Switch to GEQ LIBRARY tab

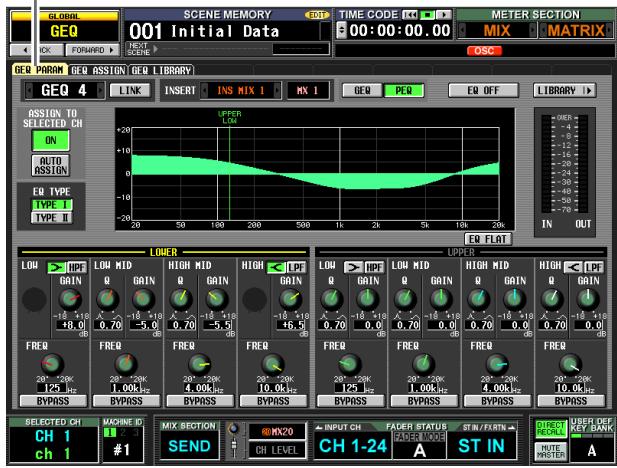[161, 70]
